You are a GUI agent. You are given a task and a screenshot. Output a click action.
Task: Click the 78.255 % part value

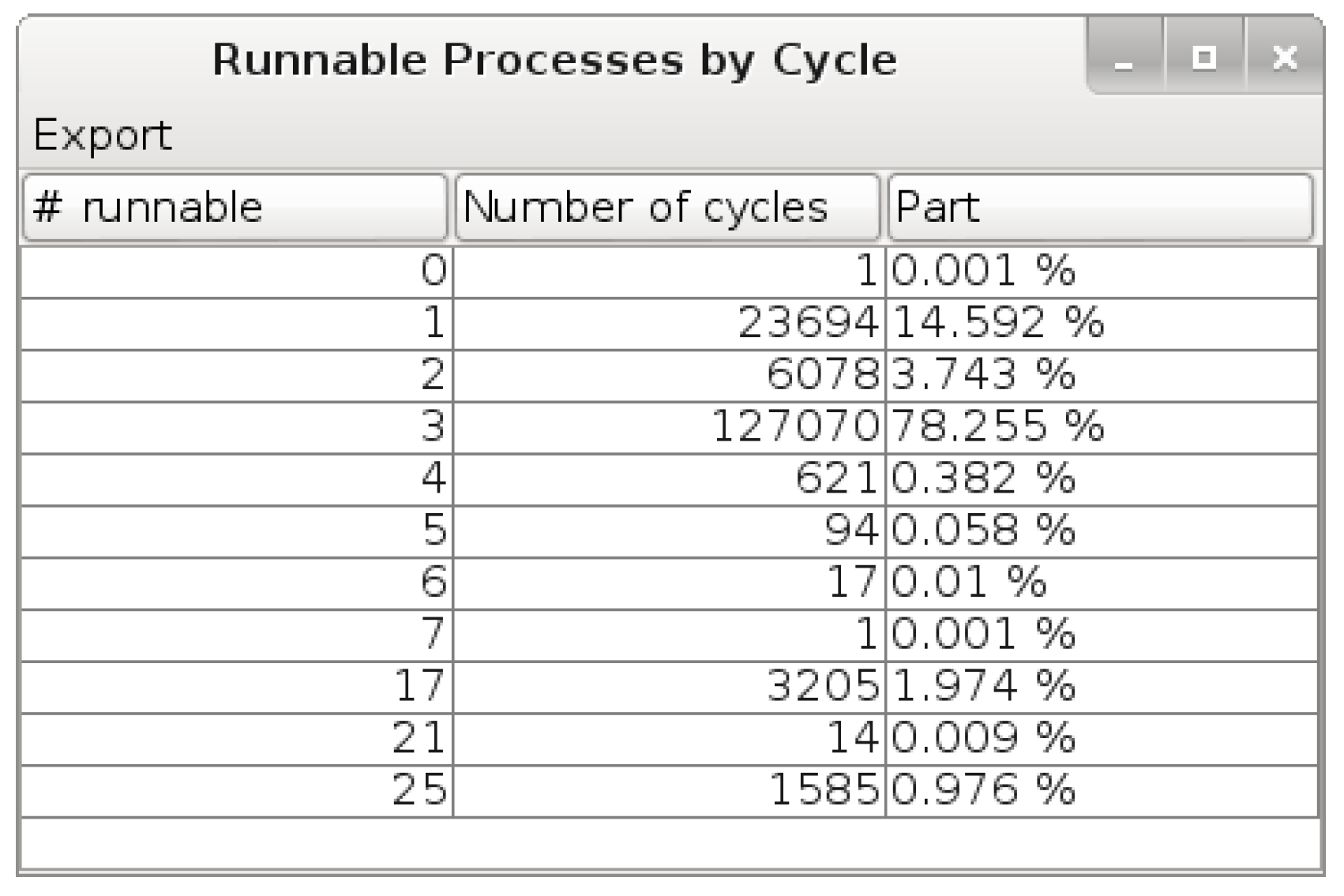pyautogui.click(x=997, y=426)
